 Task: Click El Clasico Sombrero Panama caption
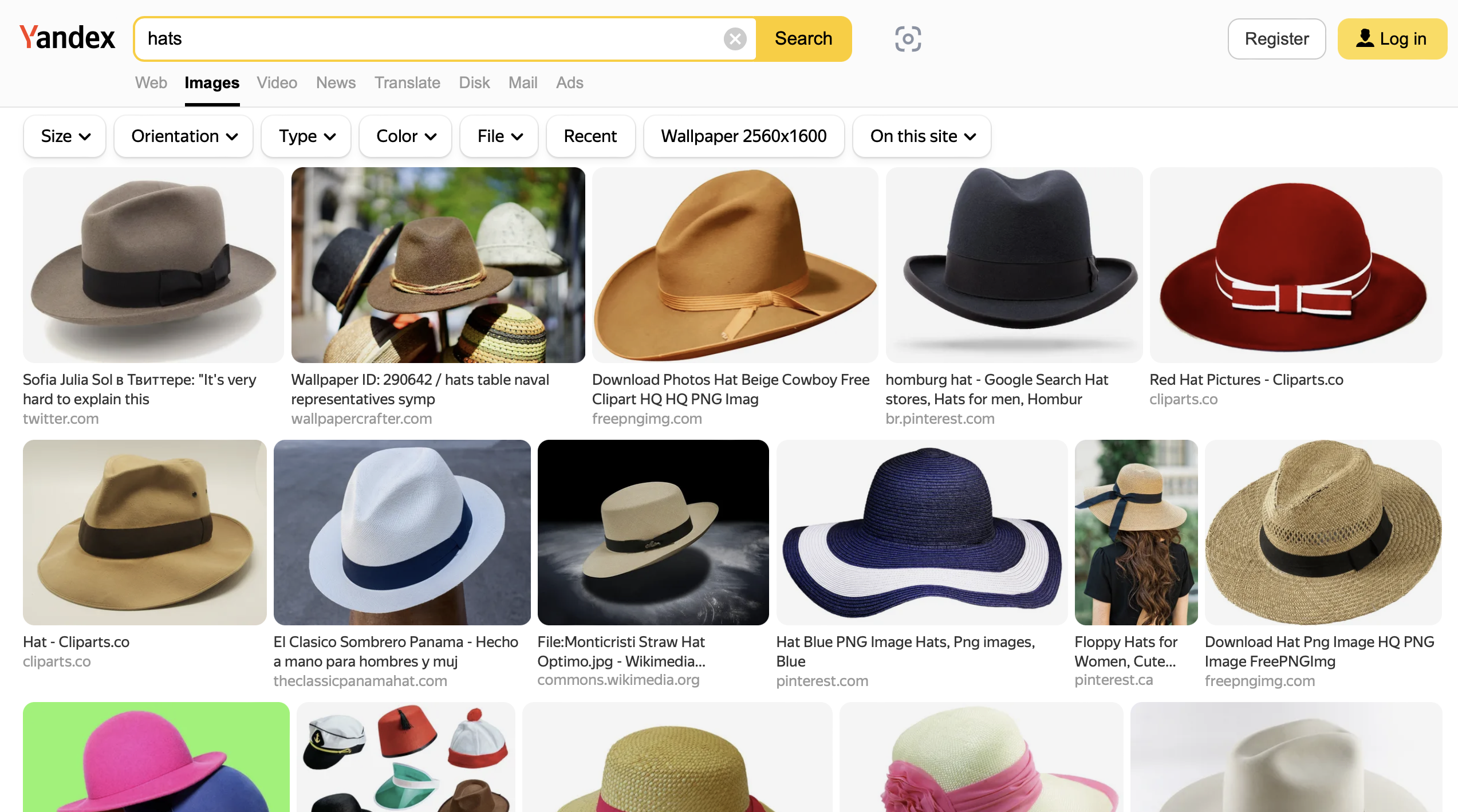coord(396,652)
